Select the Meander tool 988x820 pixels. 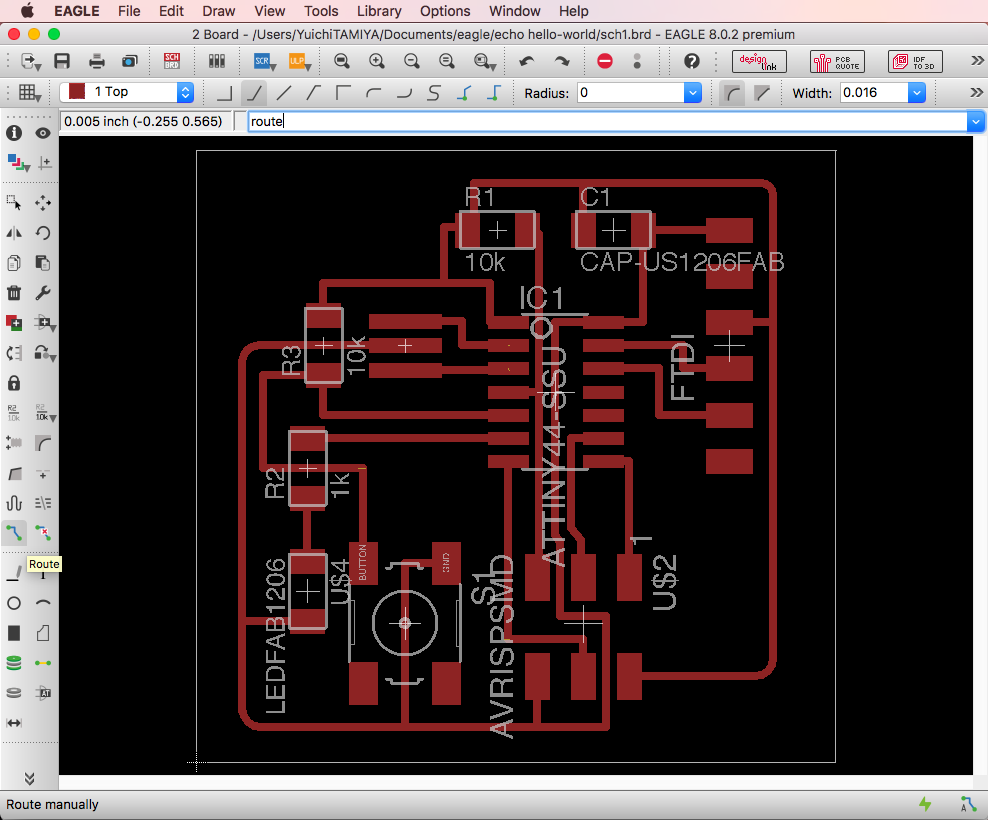pos(14,503)
